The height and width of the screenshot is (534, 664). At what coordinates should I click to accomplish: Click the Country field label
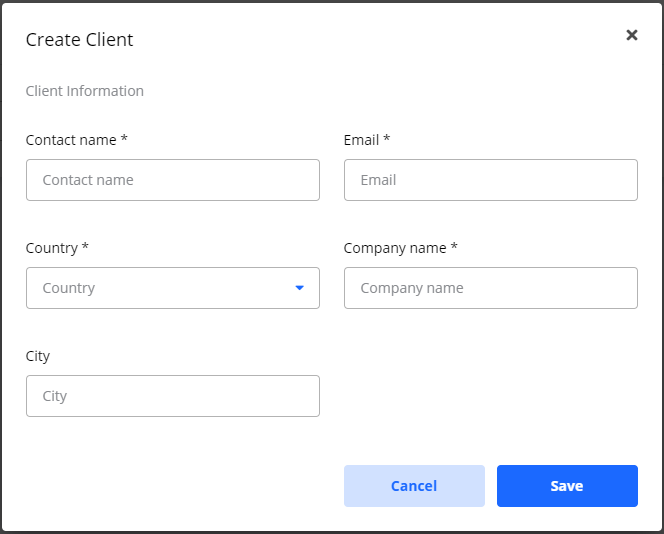point(52,248)
